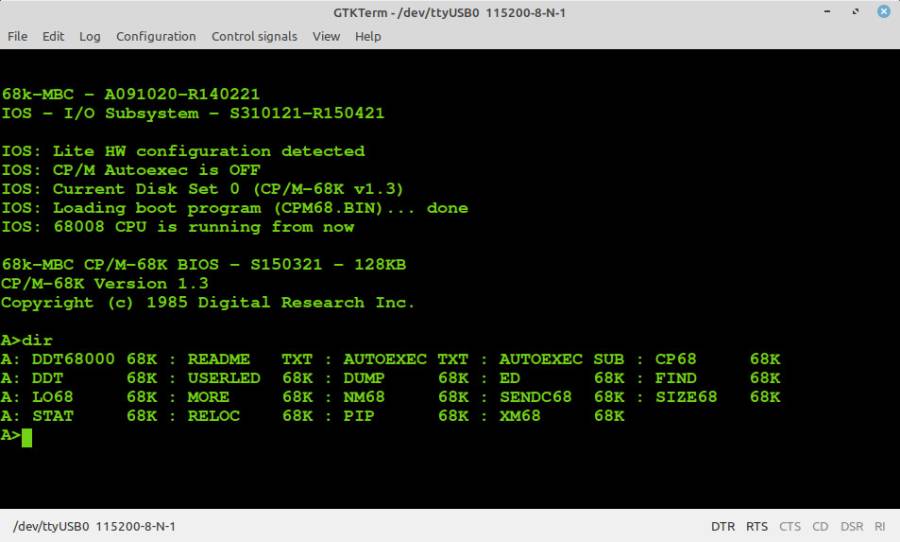The width and height of the screenshot is (900, 542).
Task: Open the Log menu
Action: click(90, 36)
